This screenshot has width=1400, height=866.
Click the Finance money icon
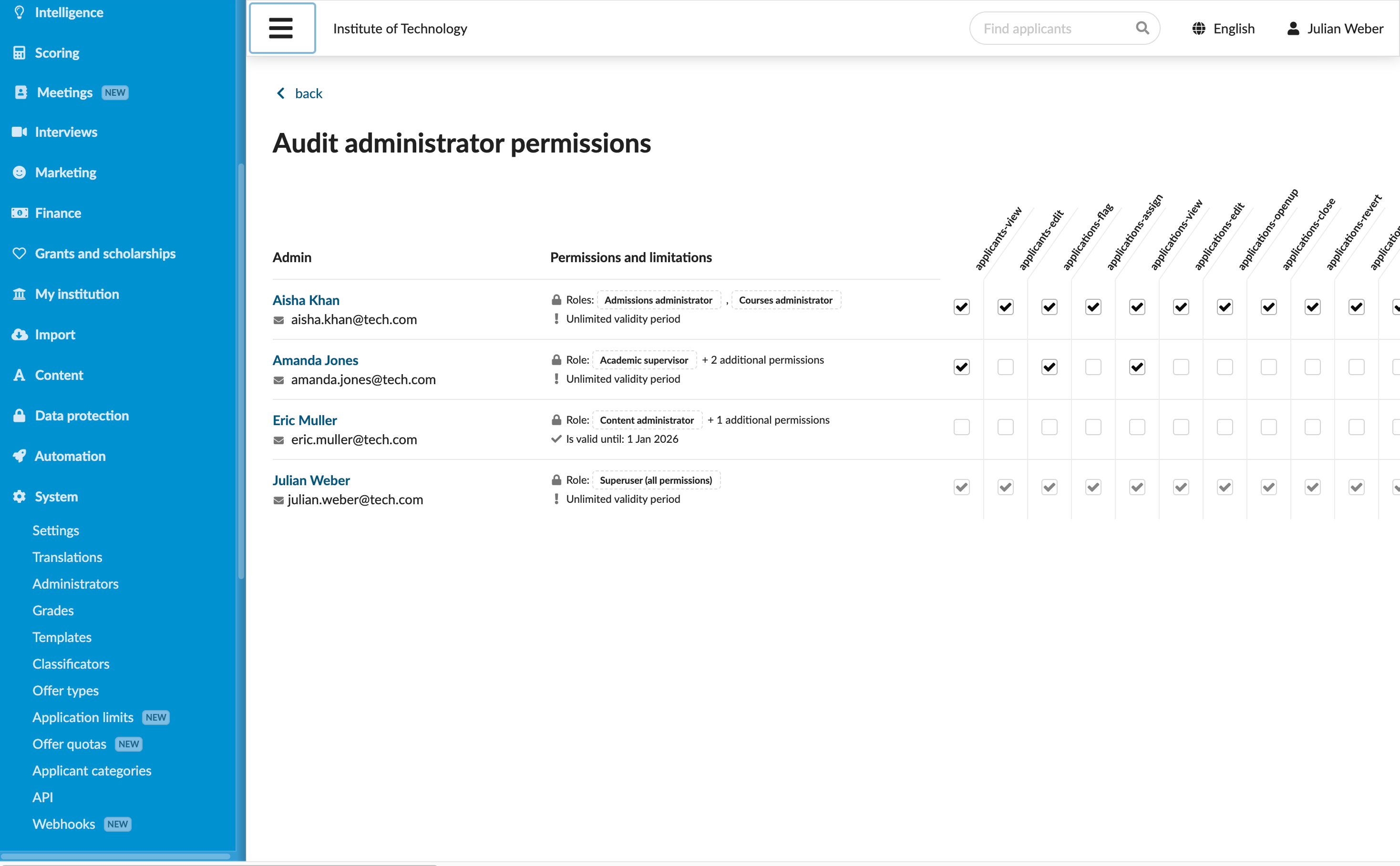[20, 213]
